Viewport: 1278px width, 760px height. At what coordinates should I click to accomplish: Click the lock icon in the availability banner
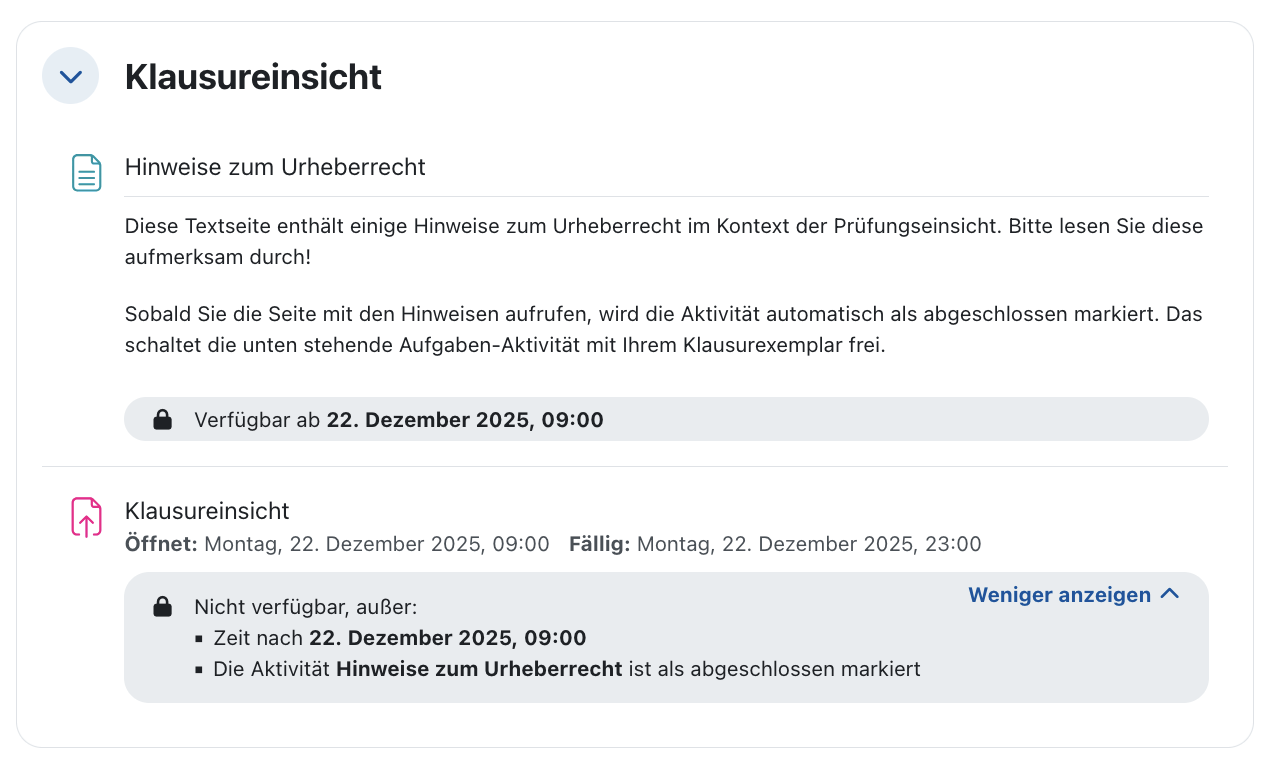coord(162,419)
